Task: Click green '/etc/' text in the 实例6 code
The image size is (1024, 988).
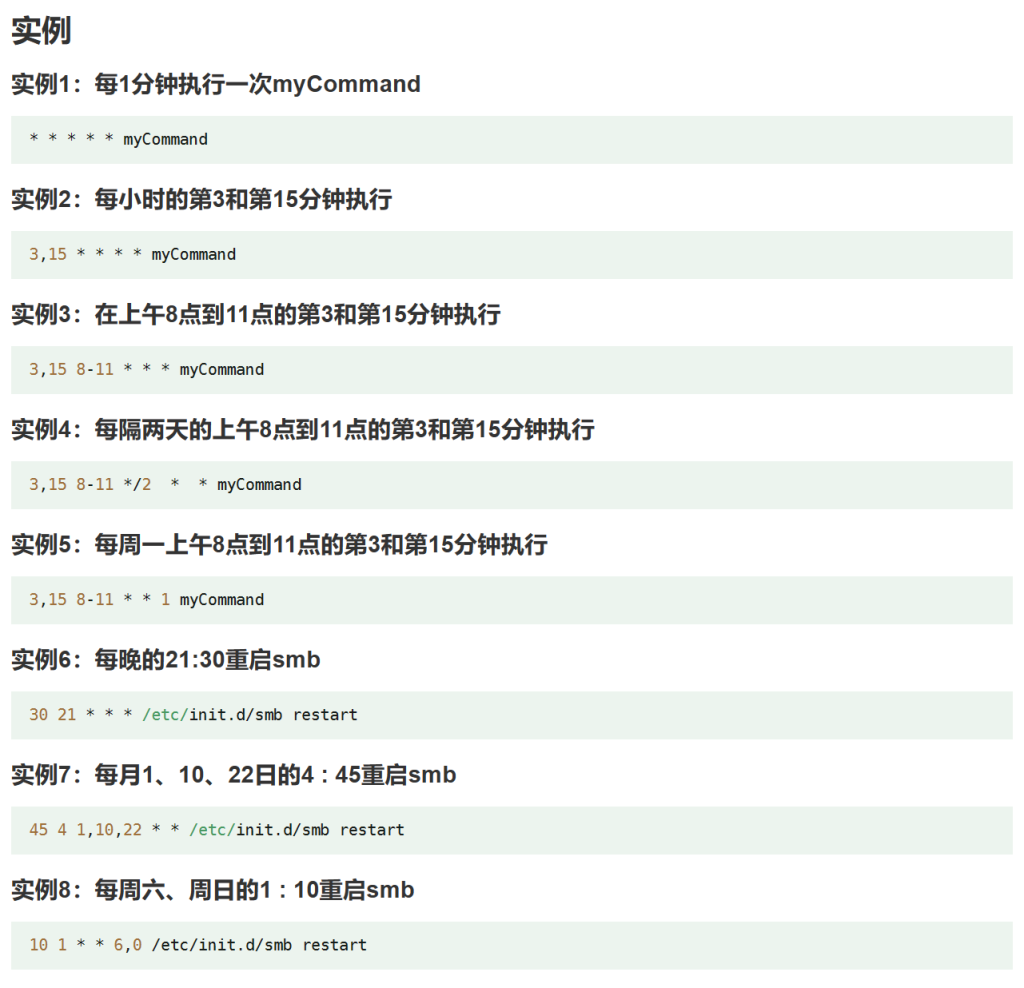Action: coord(165,714)
